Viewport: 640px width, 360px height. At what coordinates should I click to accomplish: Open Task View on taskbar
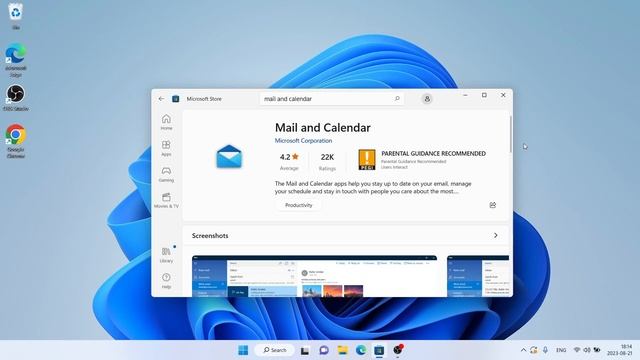pyautogui.click(x=305, y=350)
